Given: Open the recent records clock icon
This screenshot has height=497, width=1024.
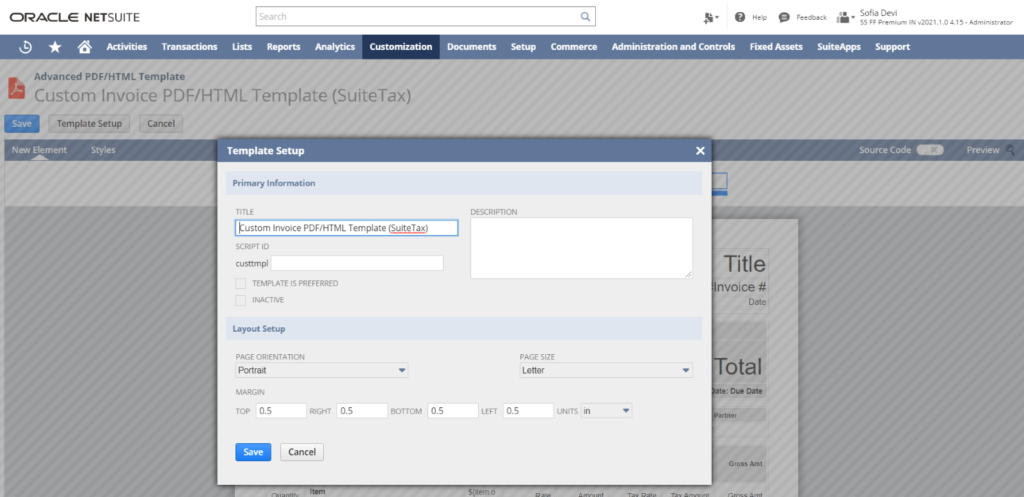Looking at the screenshot, I should (26, 47).
